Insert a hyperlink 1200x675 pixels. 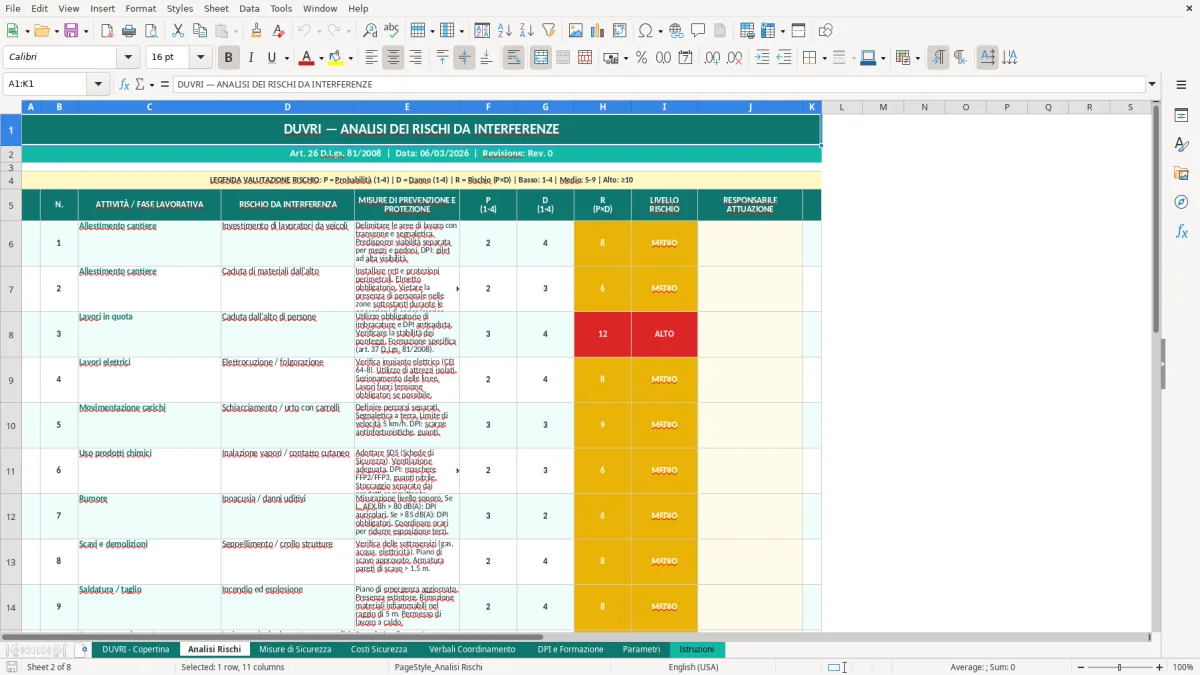[676, 31]
